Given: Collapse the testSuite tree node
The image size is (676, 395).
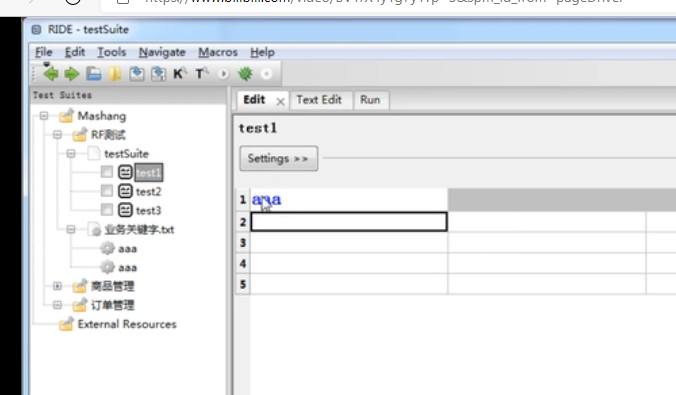Looking at the screenshot, I should [71, 154].
